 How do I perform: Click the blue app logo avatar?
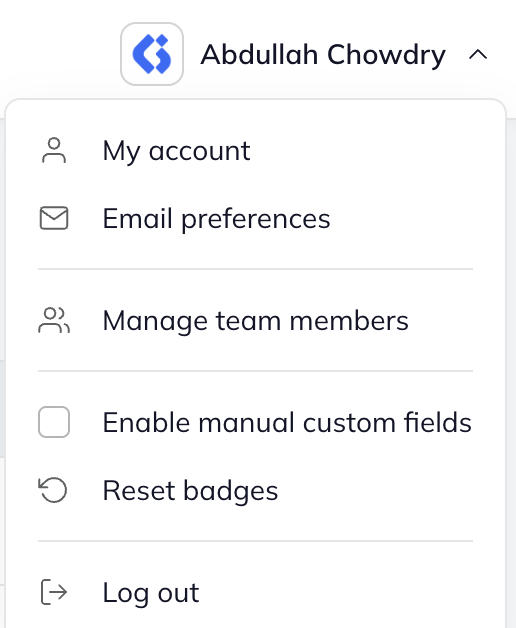pyautogui.click(x=152, y=54)
